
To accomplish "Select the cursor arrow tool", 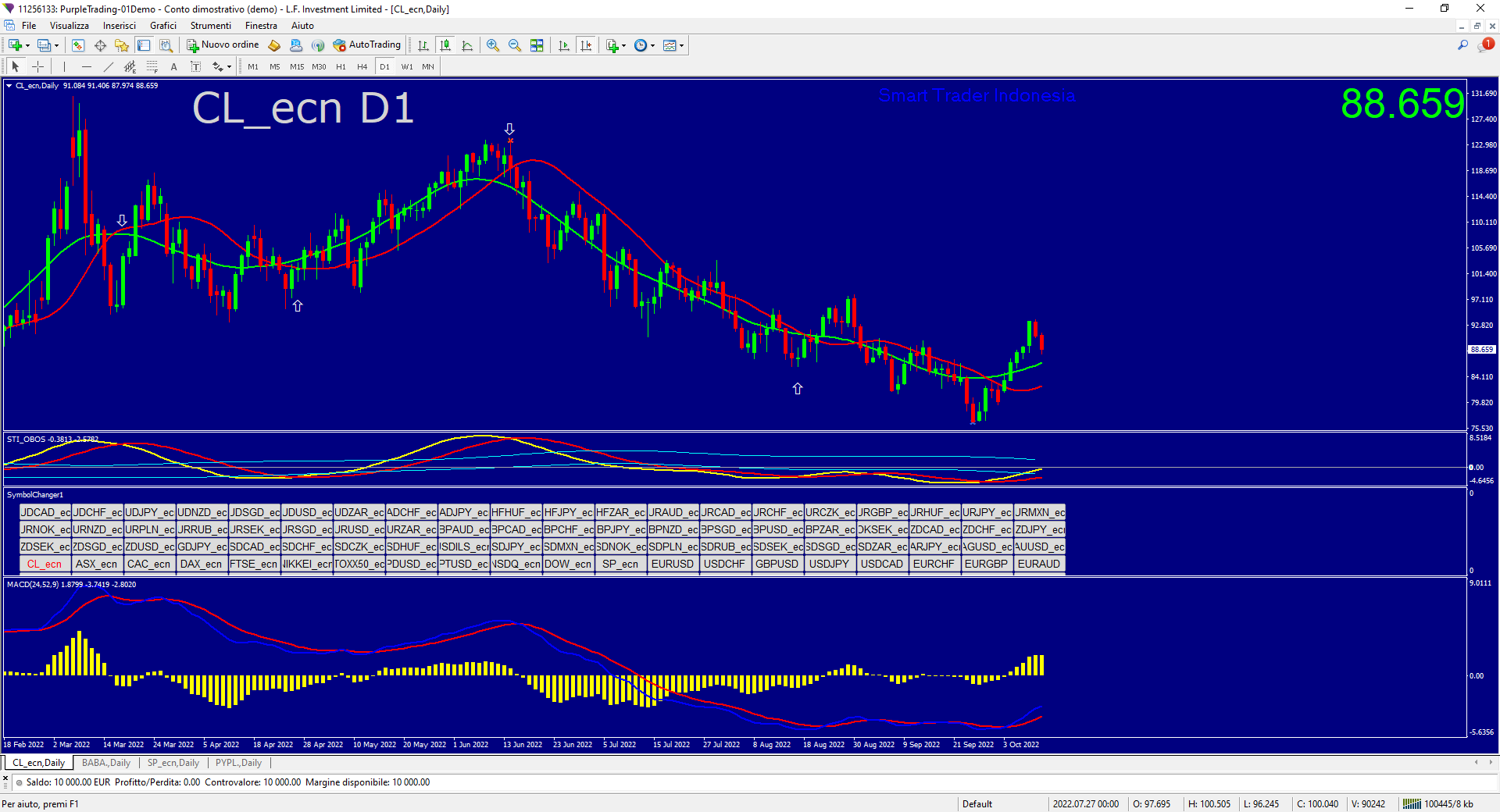I will [16, 66].
